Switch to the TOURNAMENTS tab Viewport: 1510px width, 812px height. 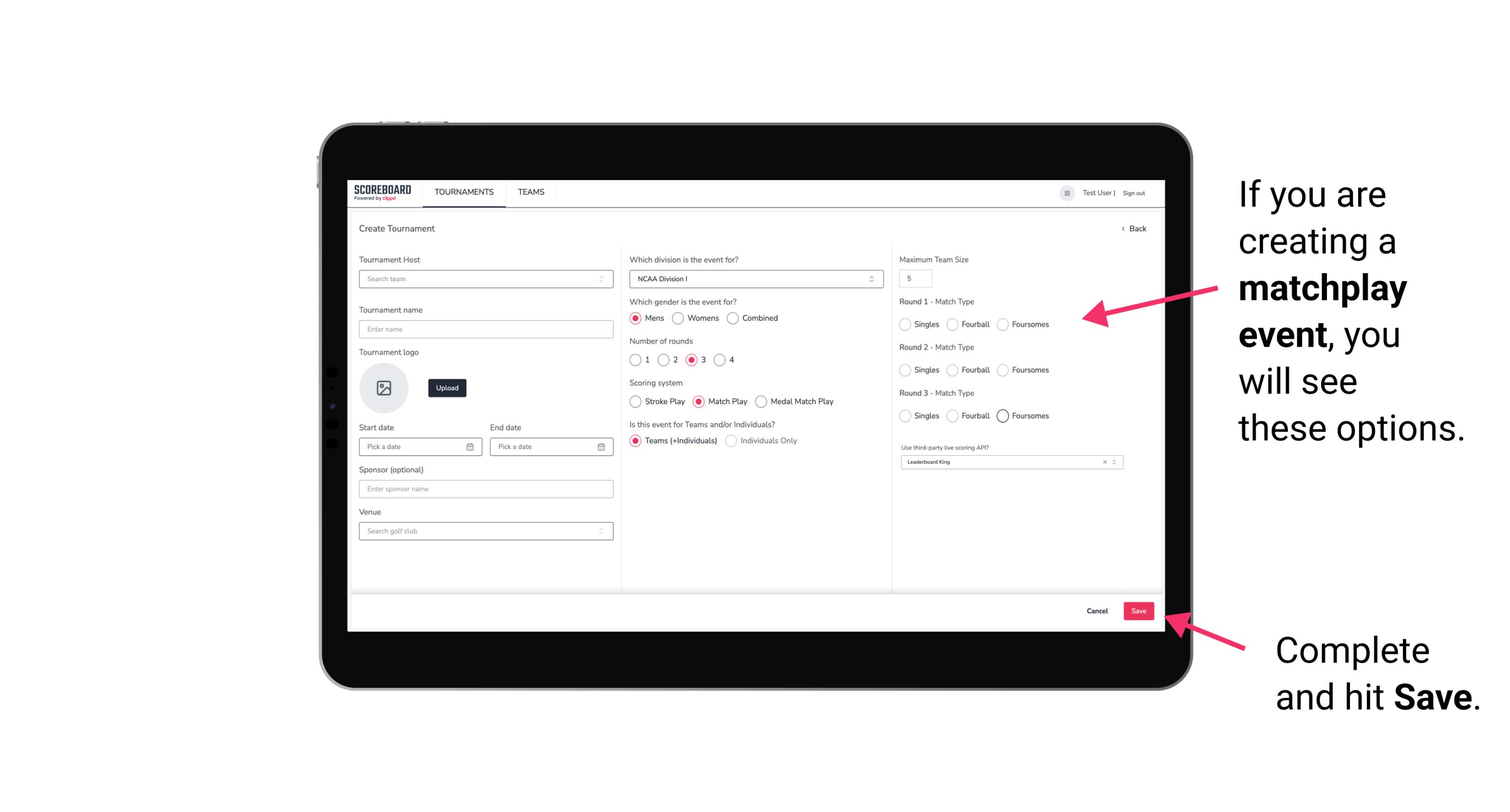[x=464, y=192]
